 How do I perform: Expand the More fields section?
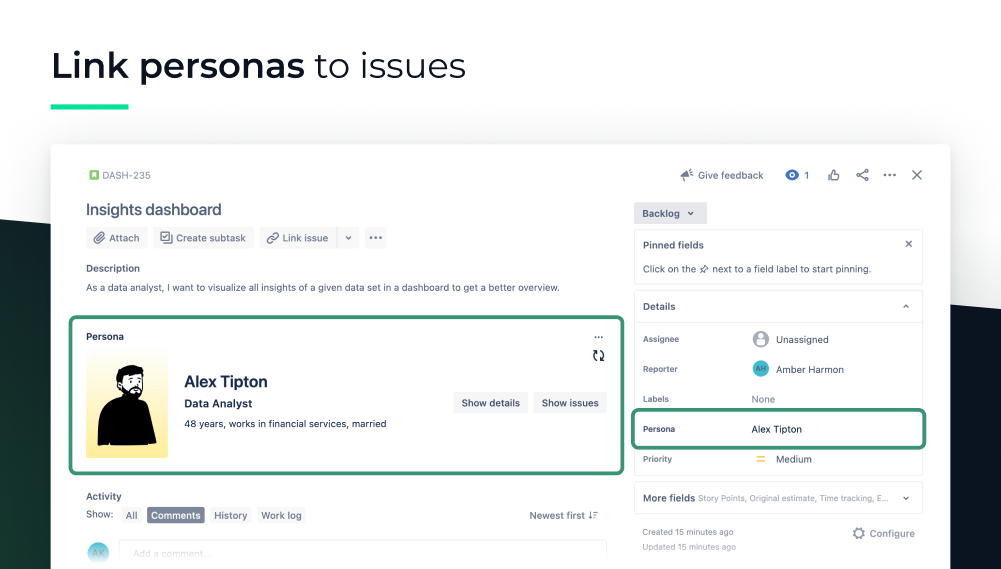pyautogui.click(x=906, y=498)
